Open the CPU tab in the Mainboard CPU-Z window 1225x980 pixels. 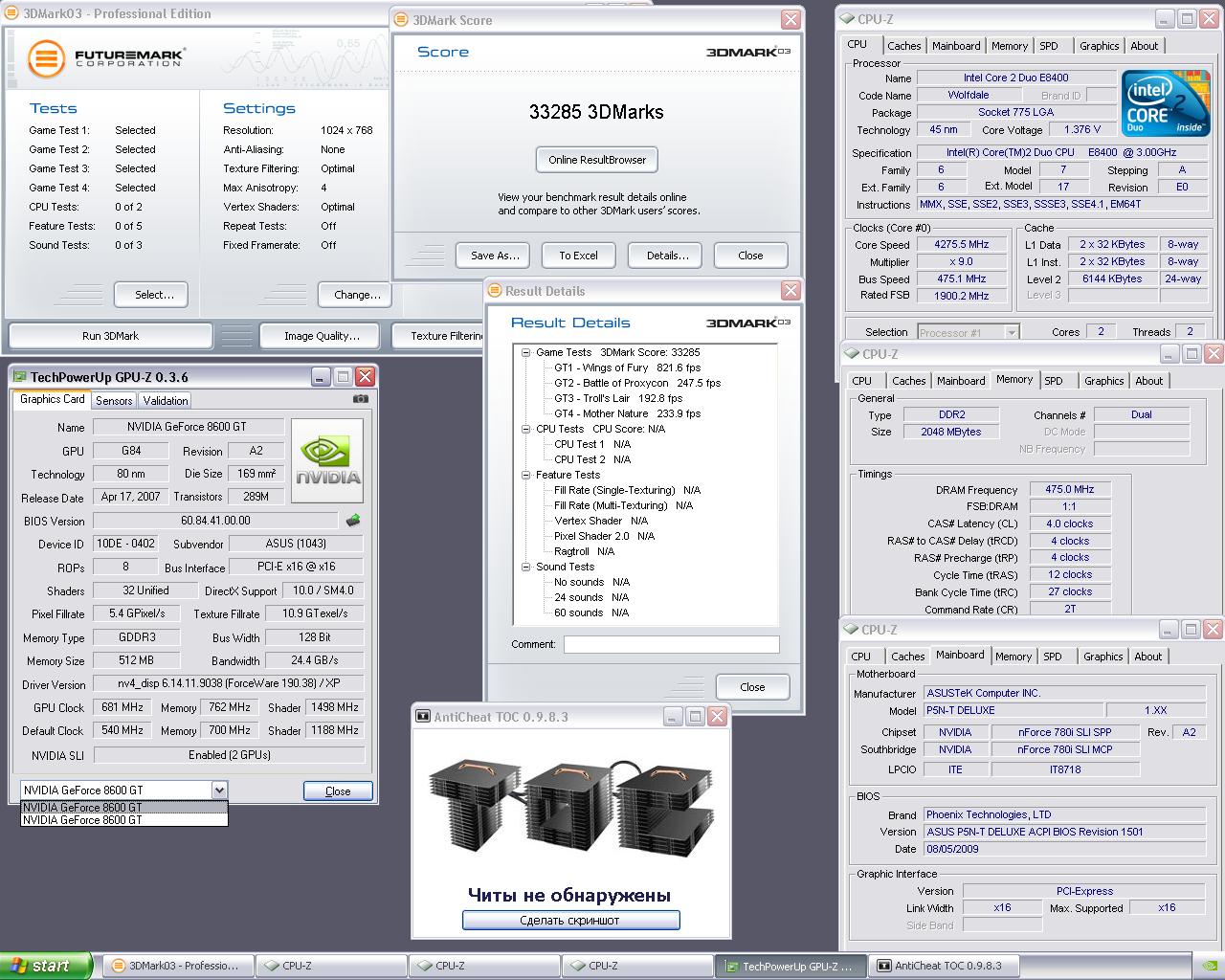[861, 657]
